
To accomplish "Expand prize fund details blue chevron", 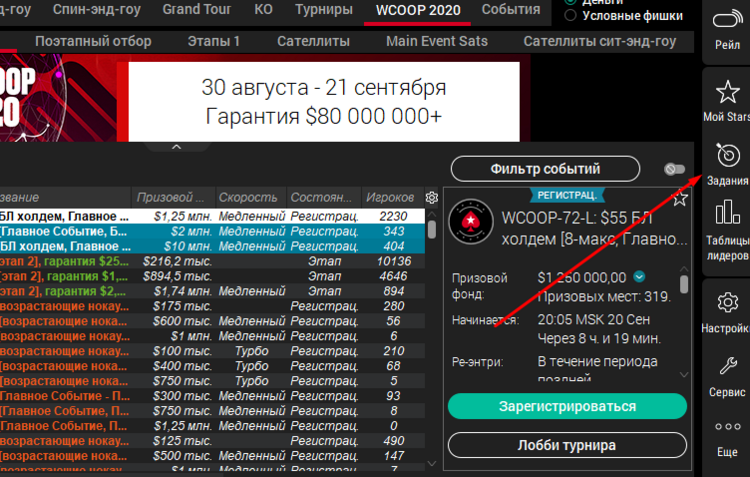I will [640, 277].
